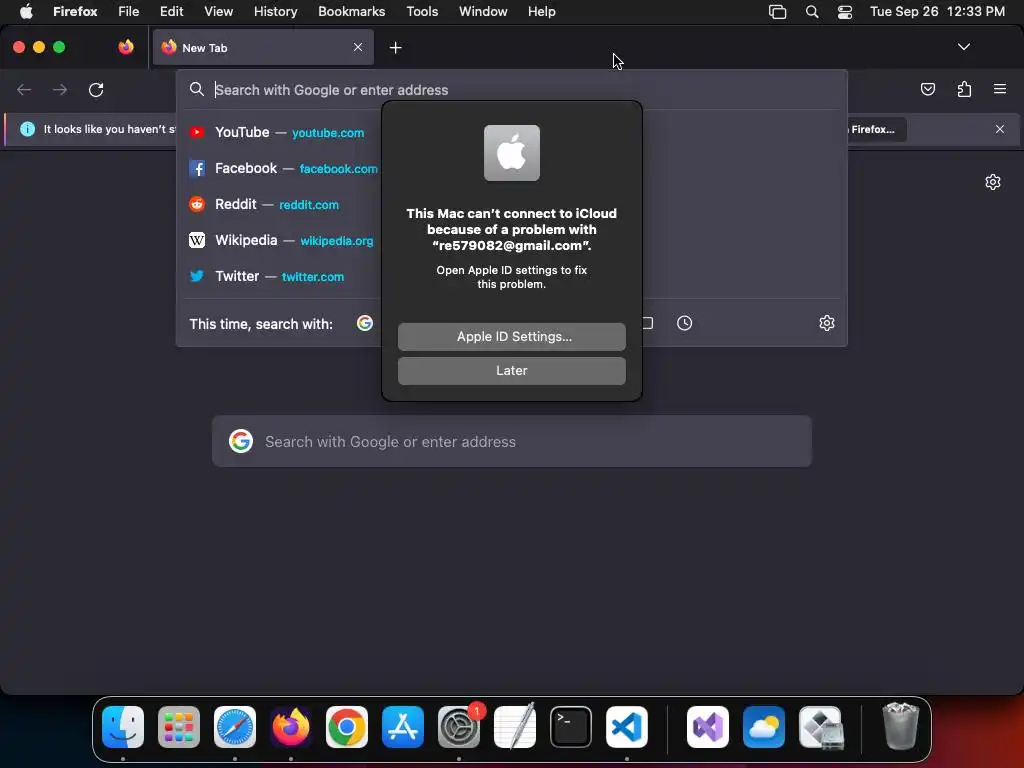Dismiss the notification bar with the X
This screenshot has width=1024, height=768.
1000,129
